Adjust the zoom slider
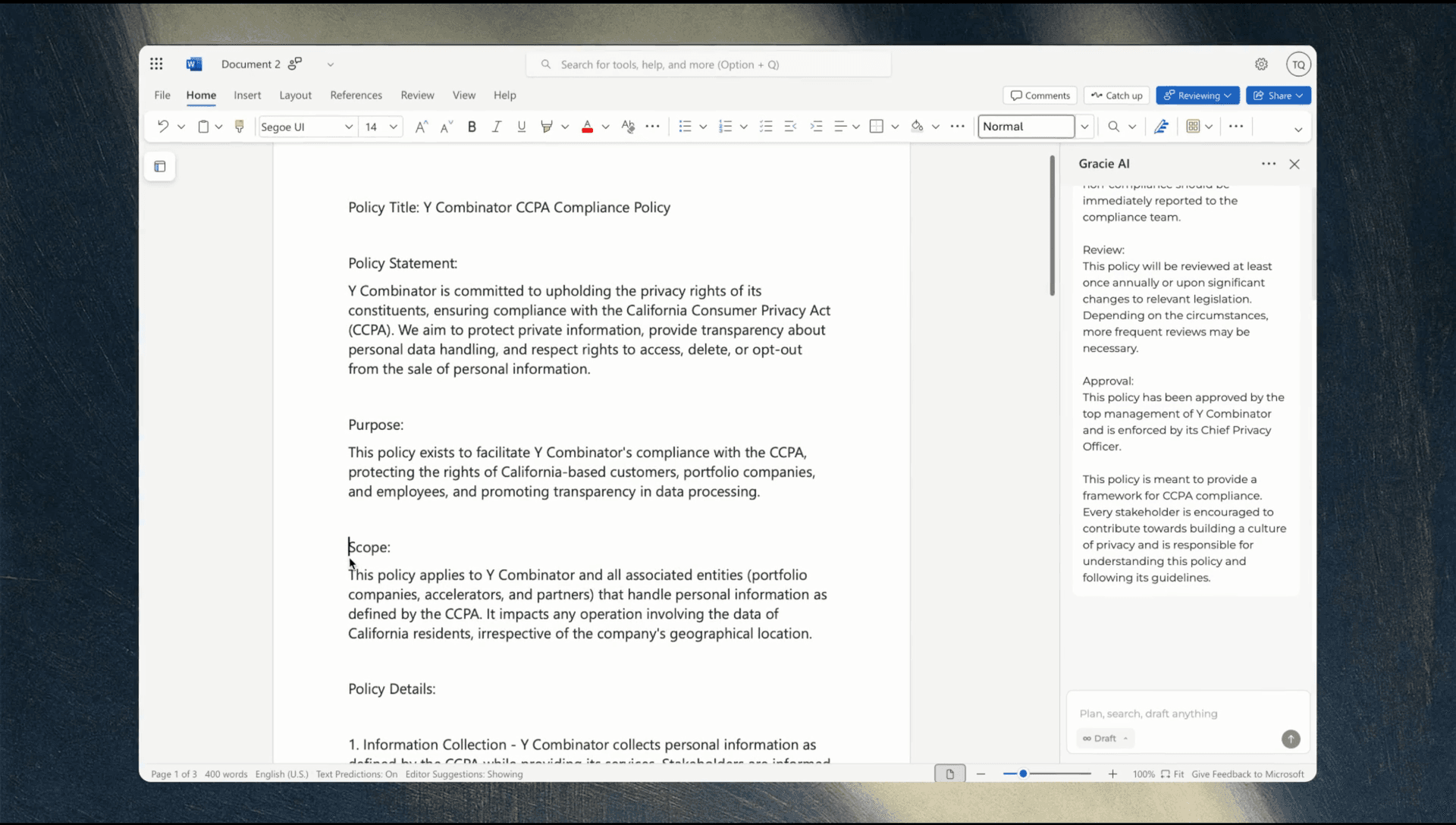 [x=1024, y=773]
